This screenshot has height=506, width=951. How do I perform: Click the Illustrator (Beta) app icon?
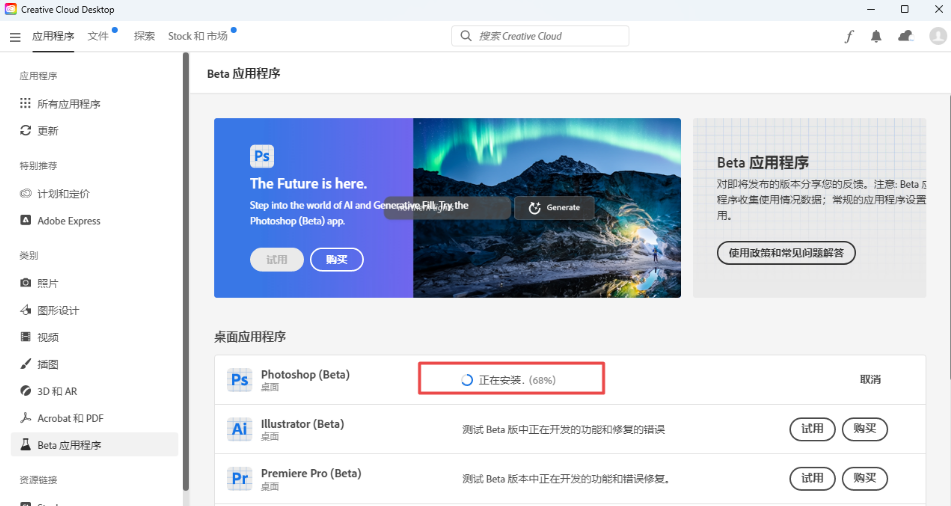point(239,429)
